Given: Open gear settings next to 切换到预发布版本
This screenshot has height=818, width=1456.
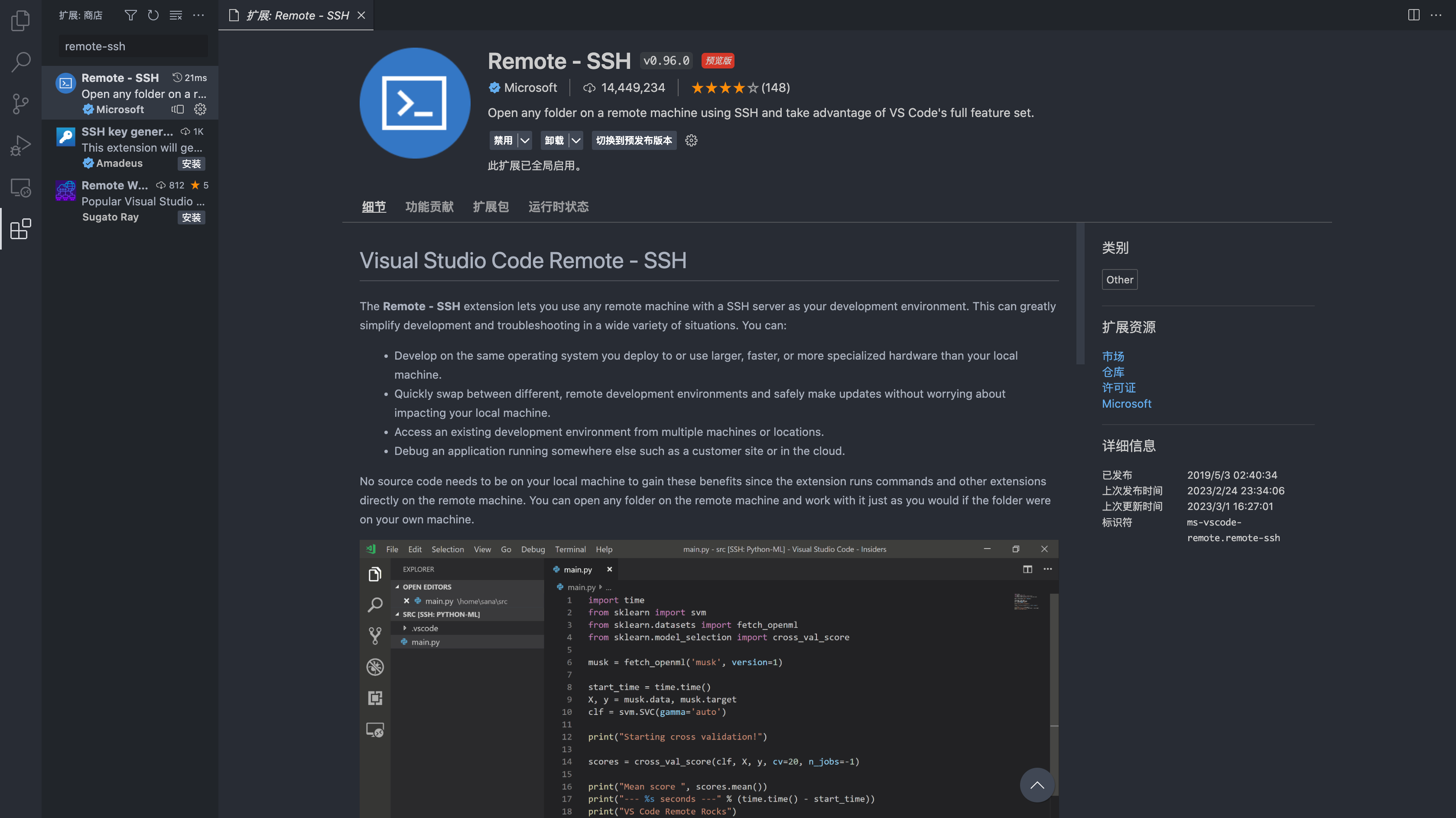Looking at the screenshot, I should click(691, 140).
